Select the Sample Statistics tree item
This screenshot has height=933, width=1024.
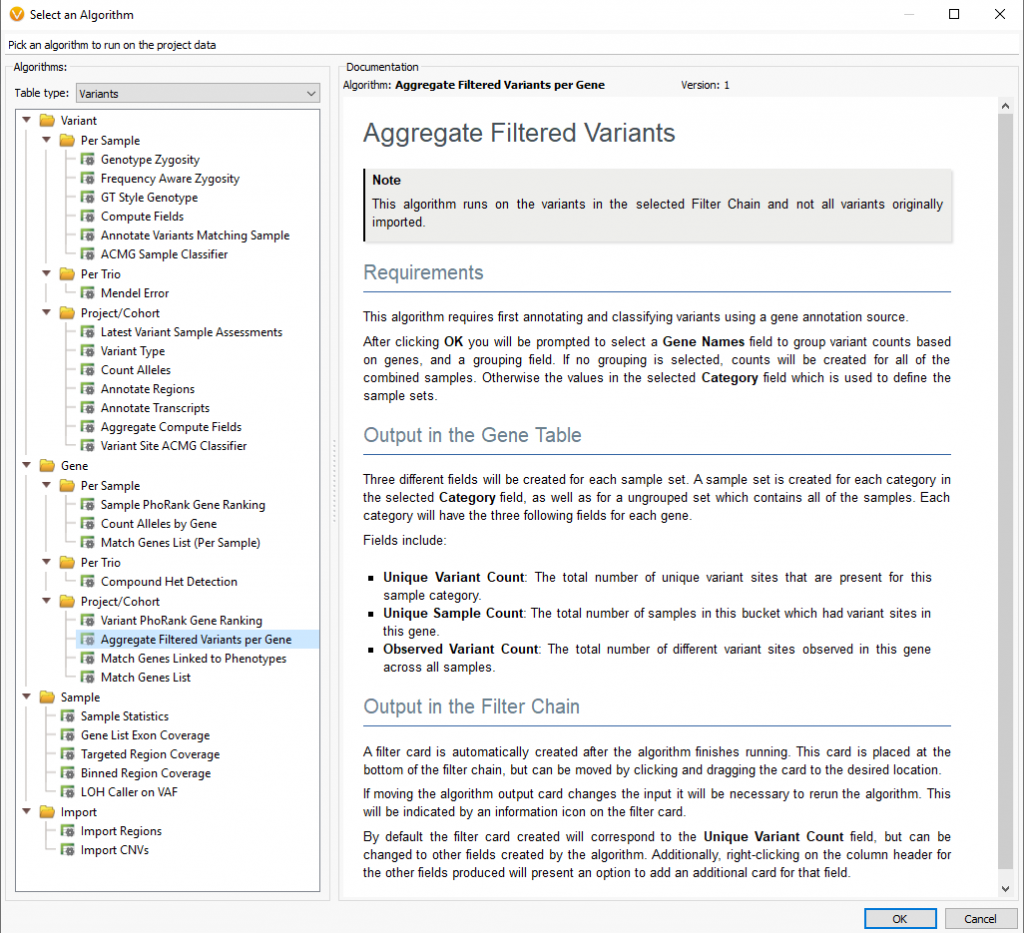(x=125, y=716)
